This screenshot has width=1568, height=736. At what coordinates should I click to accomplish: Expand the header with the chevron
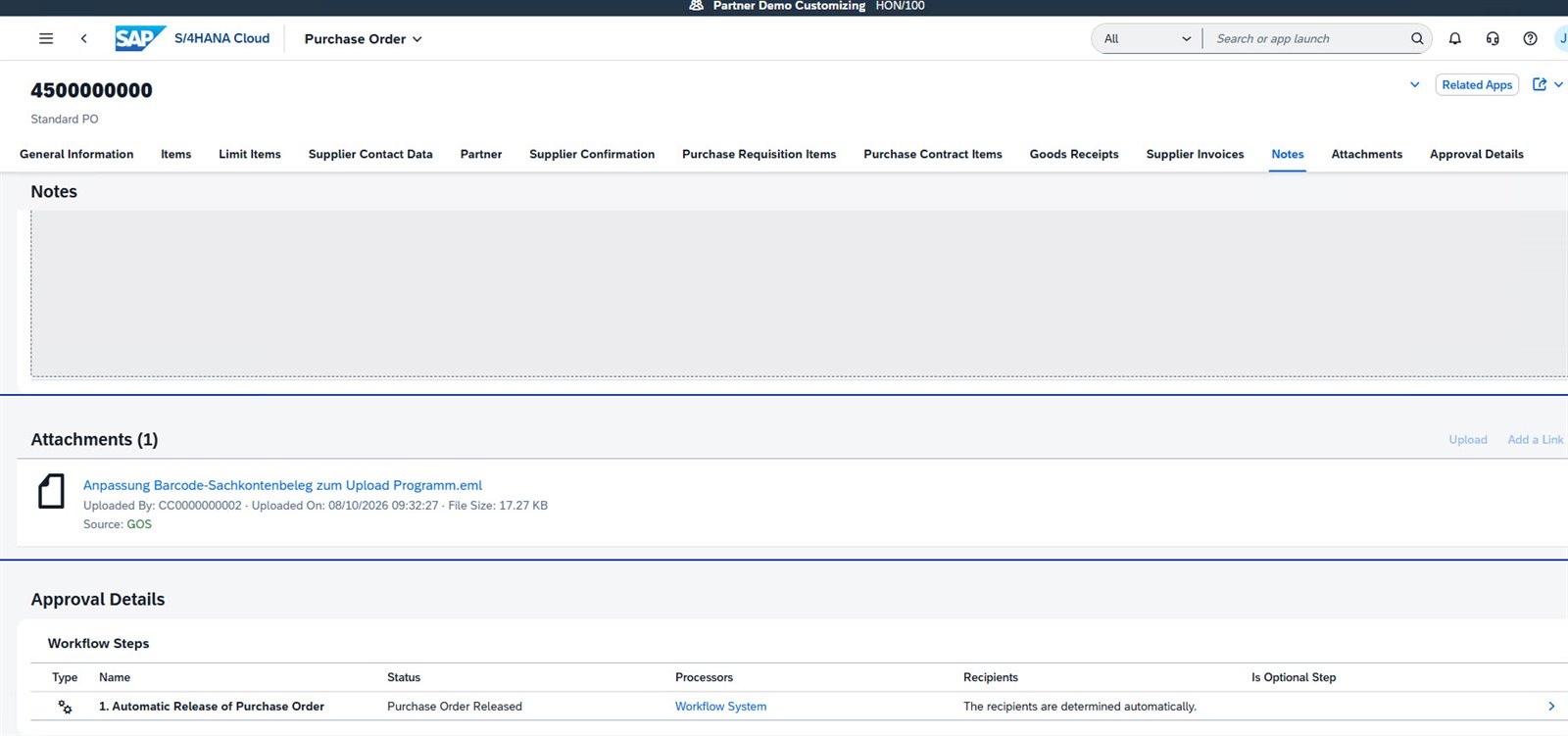(x=1414, y=85)
